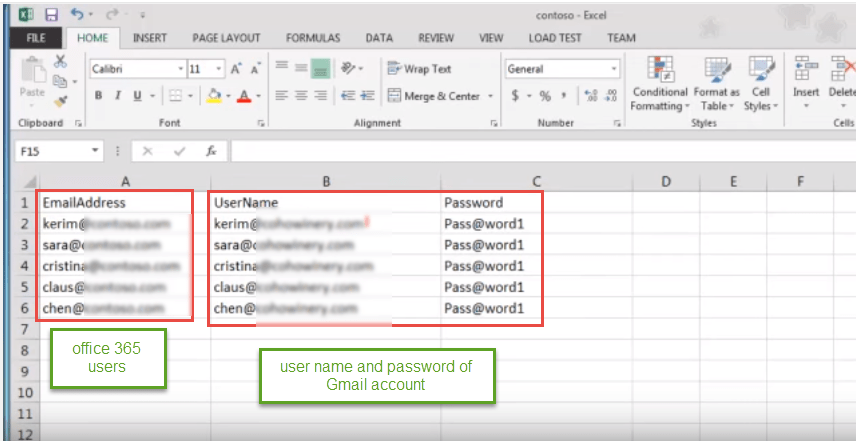Click cell with EmailAddress header
Image resolution: width=856 pixels, height=441 pixels.
click(x=125, y=203)
